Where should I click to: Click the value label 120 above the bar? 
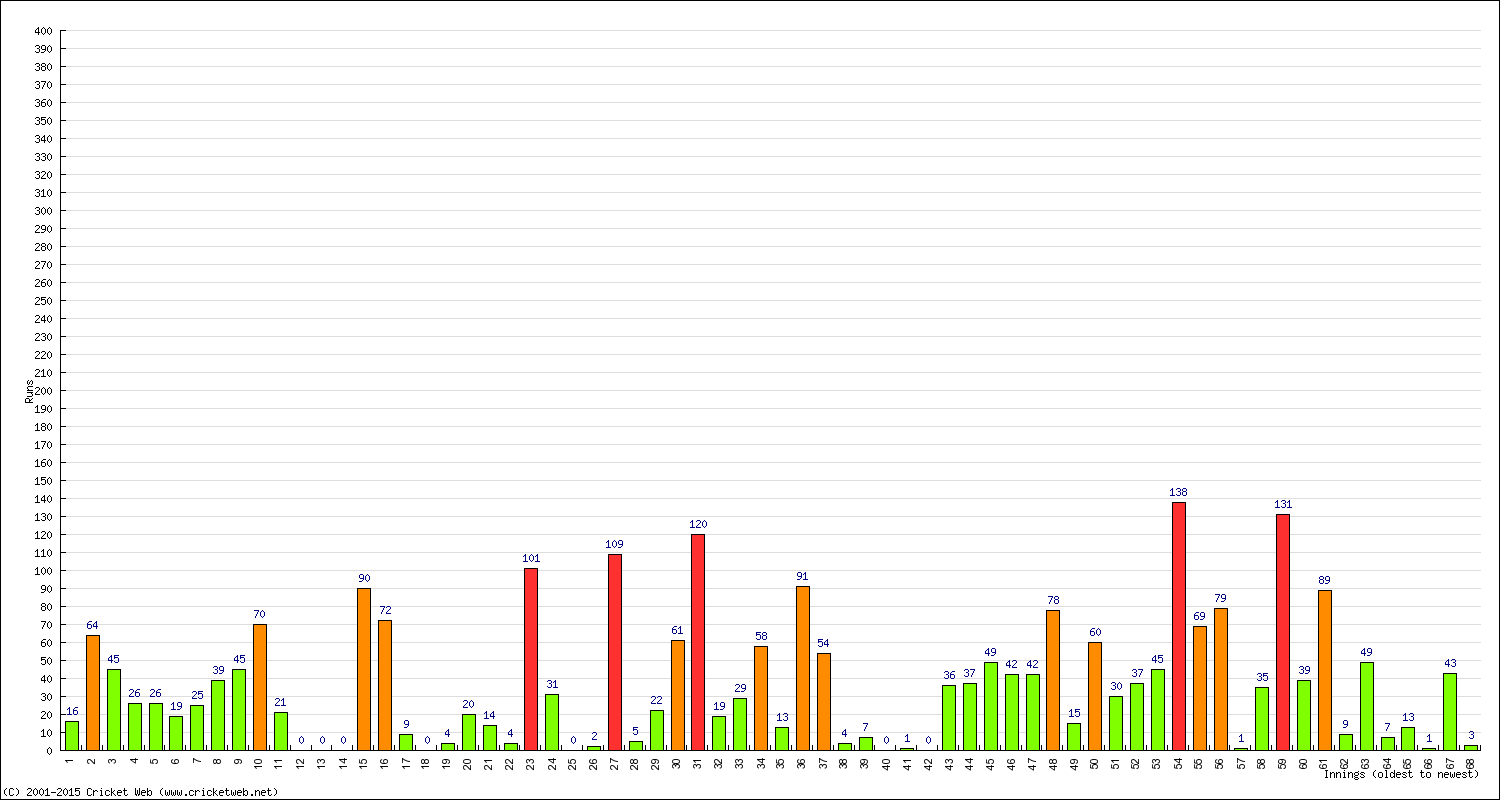tap(698, 524)
